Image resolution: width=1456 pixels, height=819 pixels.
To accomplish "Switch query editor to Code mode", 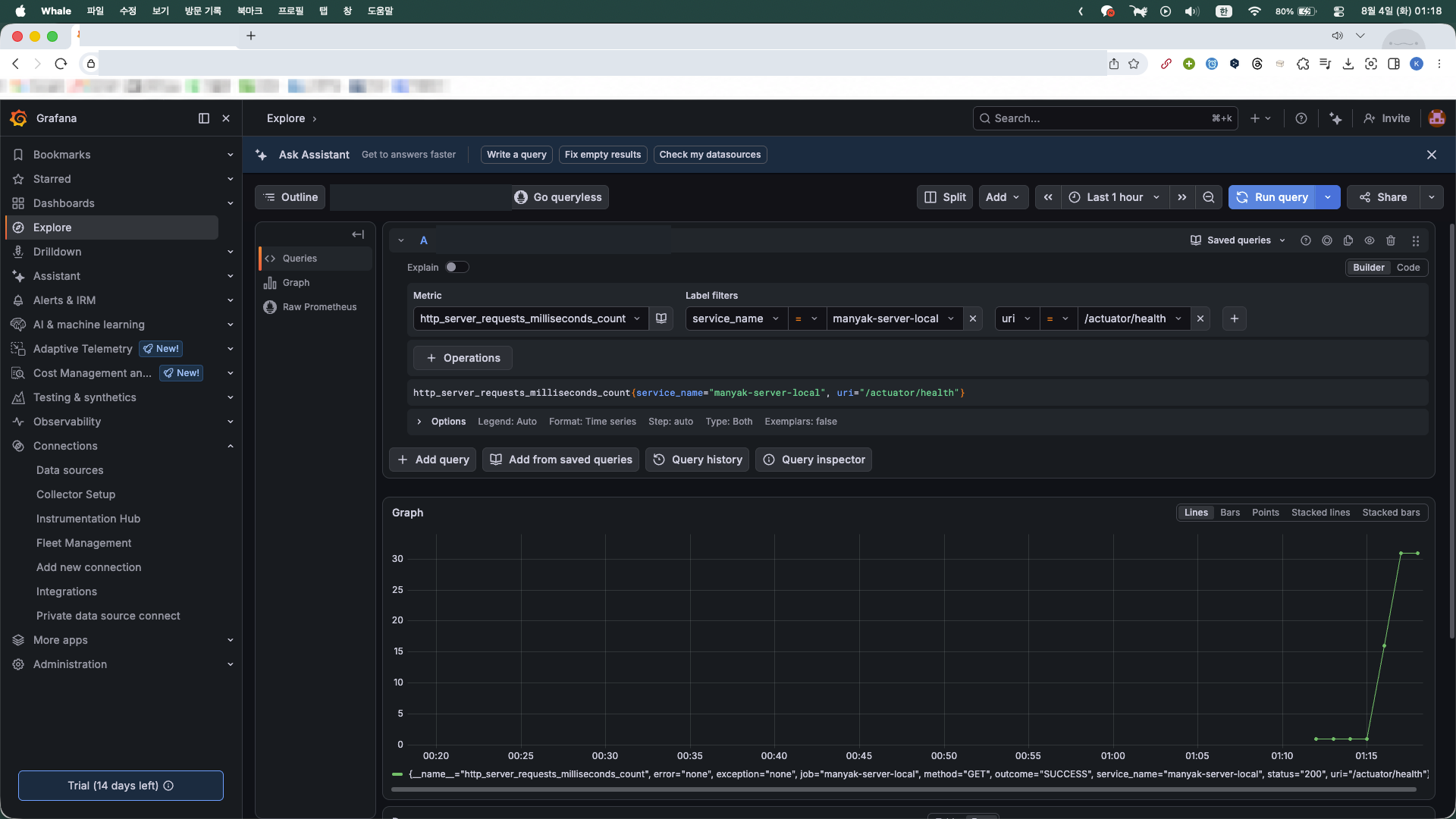I will tap(1408, 268).
